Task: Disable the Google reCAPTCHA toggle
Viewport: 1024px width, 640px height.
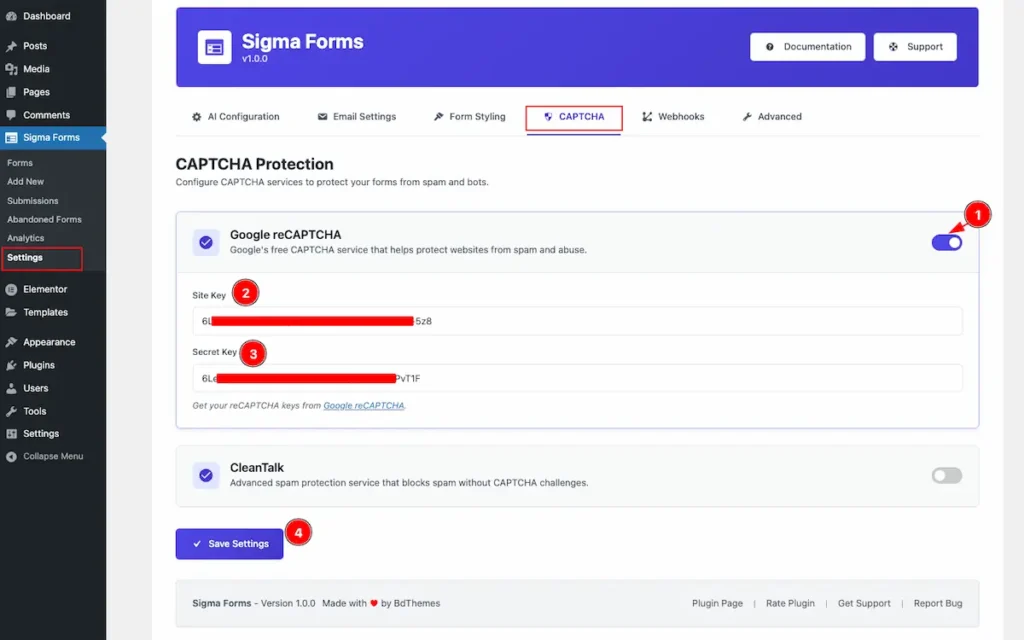Action: click(946, 243)
